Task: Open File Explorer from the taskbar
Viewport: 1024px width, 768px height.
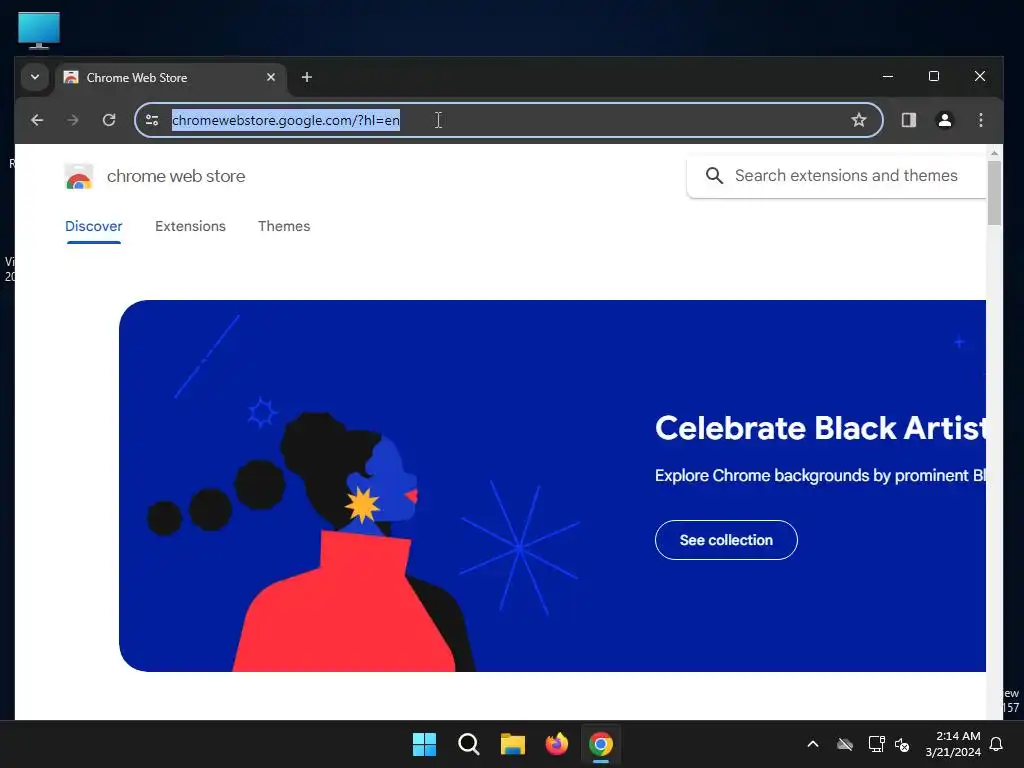Action: tap(513, 744)
